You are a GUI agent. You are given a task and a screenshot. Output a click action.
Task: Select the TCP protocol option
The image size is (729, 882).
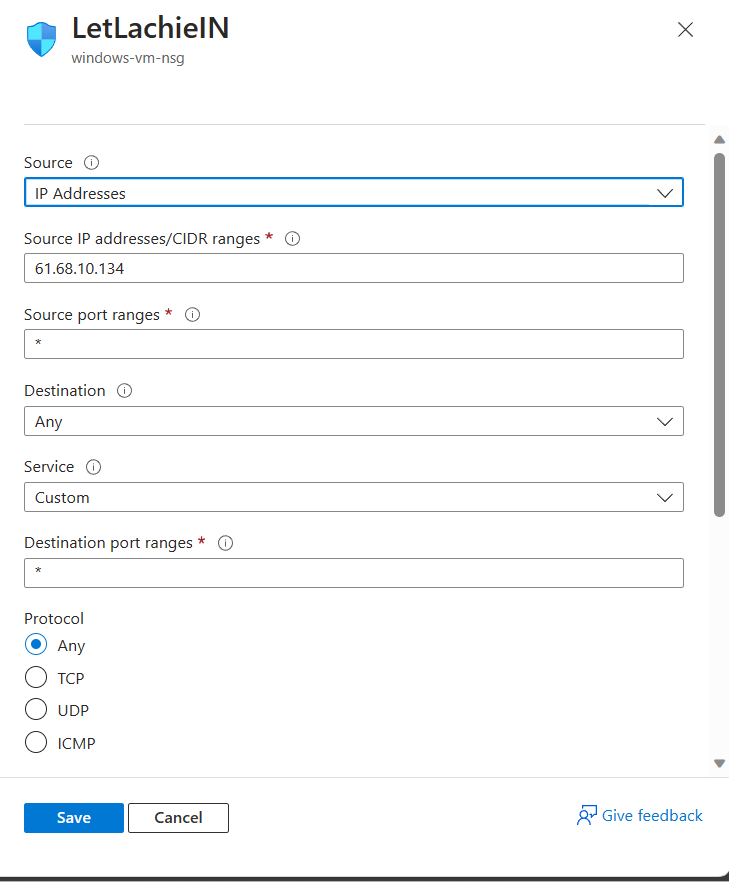(35, 677)
